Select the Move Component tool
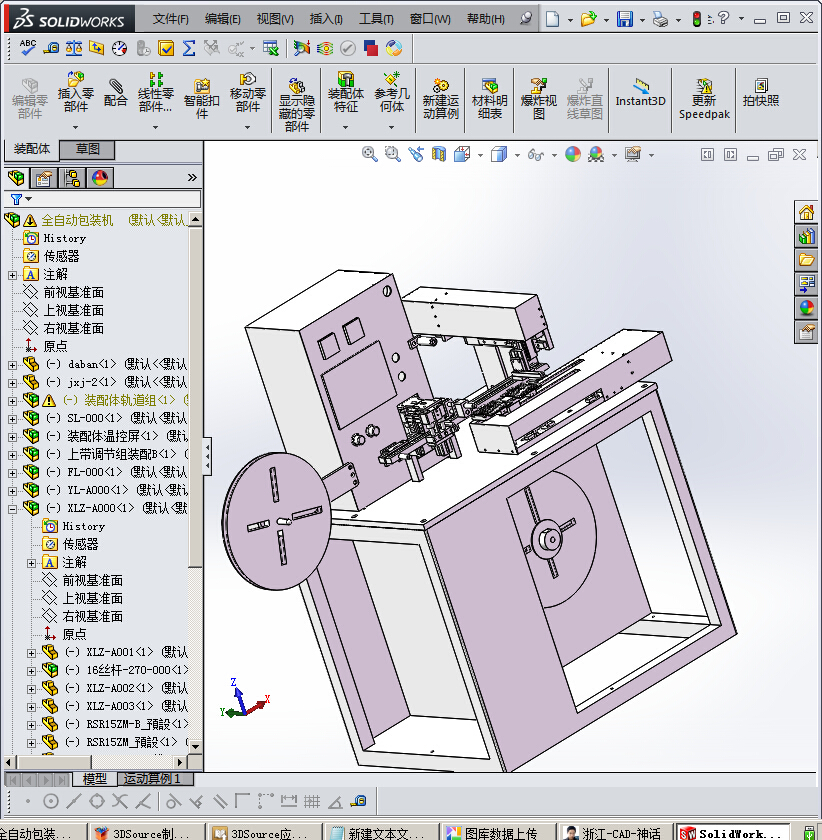This screenshot has width=822, height=840. [x=248, y=92]
